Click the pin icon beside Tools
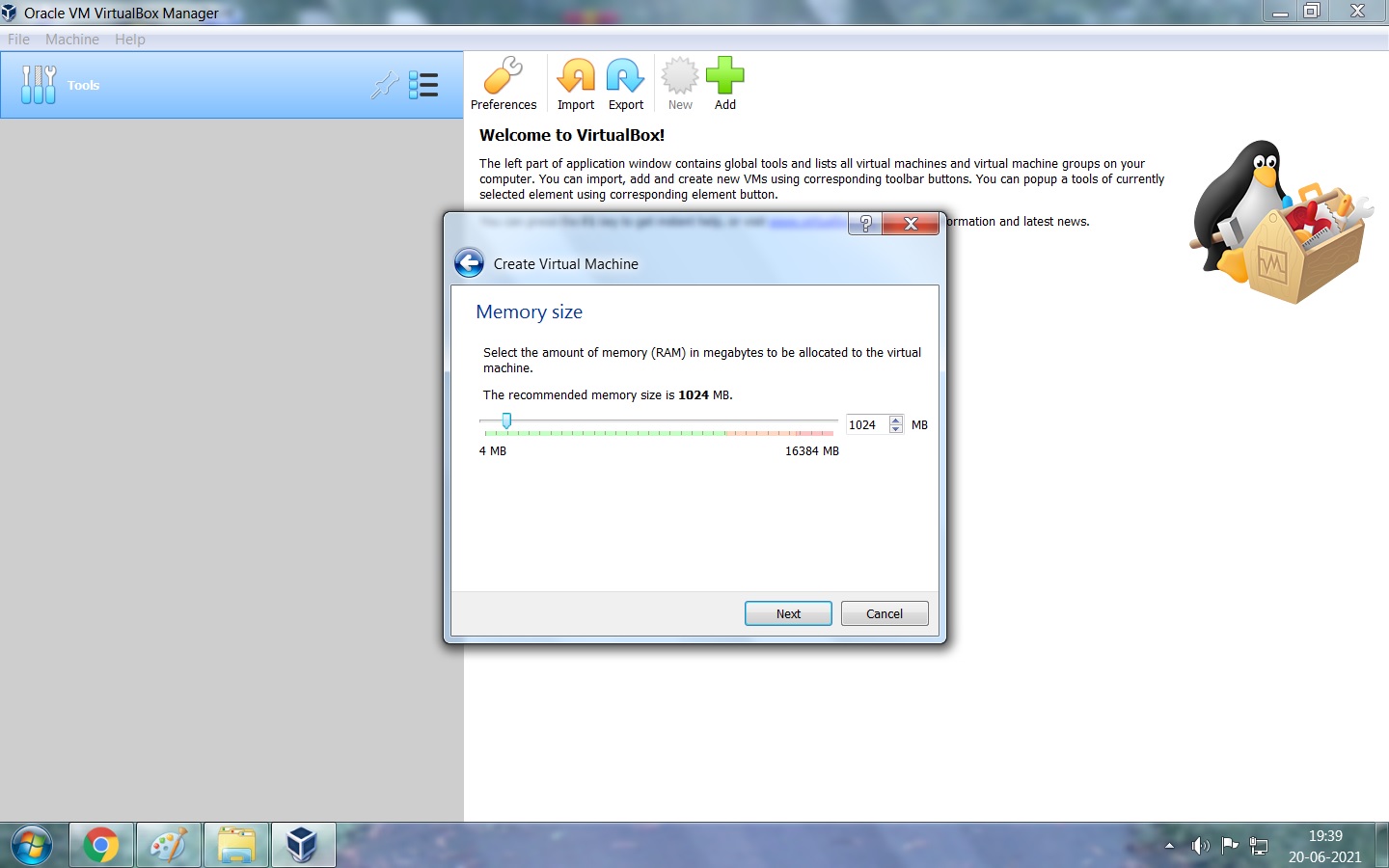The width and height of the screenshot is (1389, 868). click(385, 85)
